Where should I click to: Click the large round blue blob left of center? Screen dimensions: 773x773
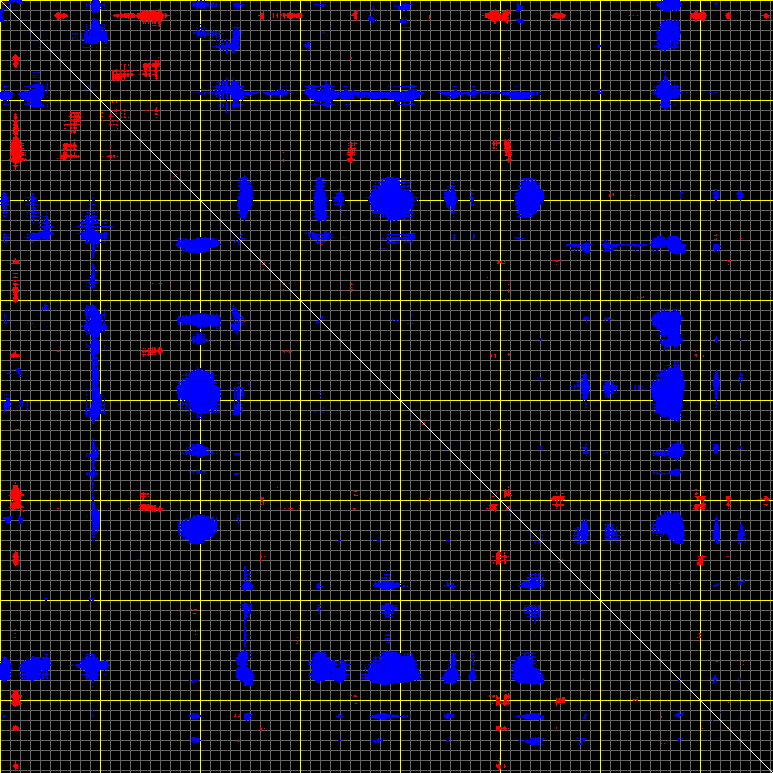click(198, 391)
